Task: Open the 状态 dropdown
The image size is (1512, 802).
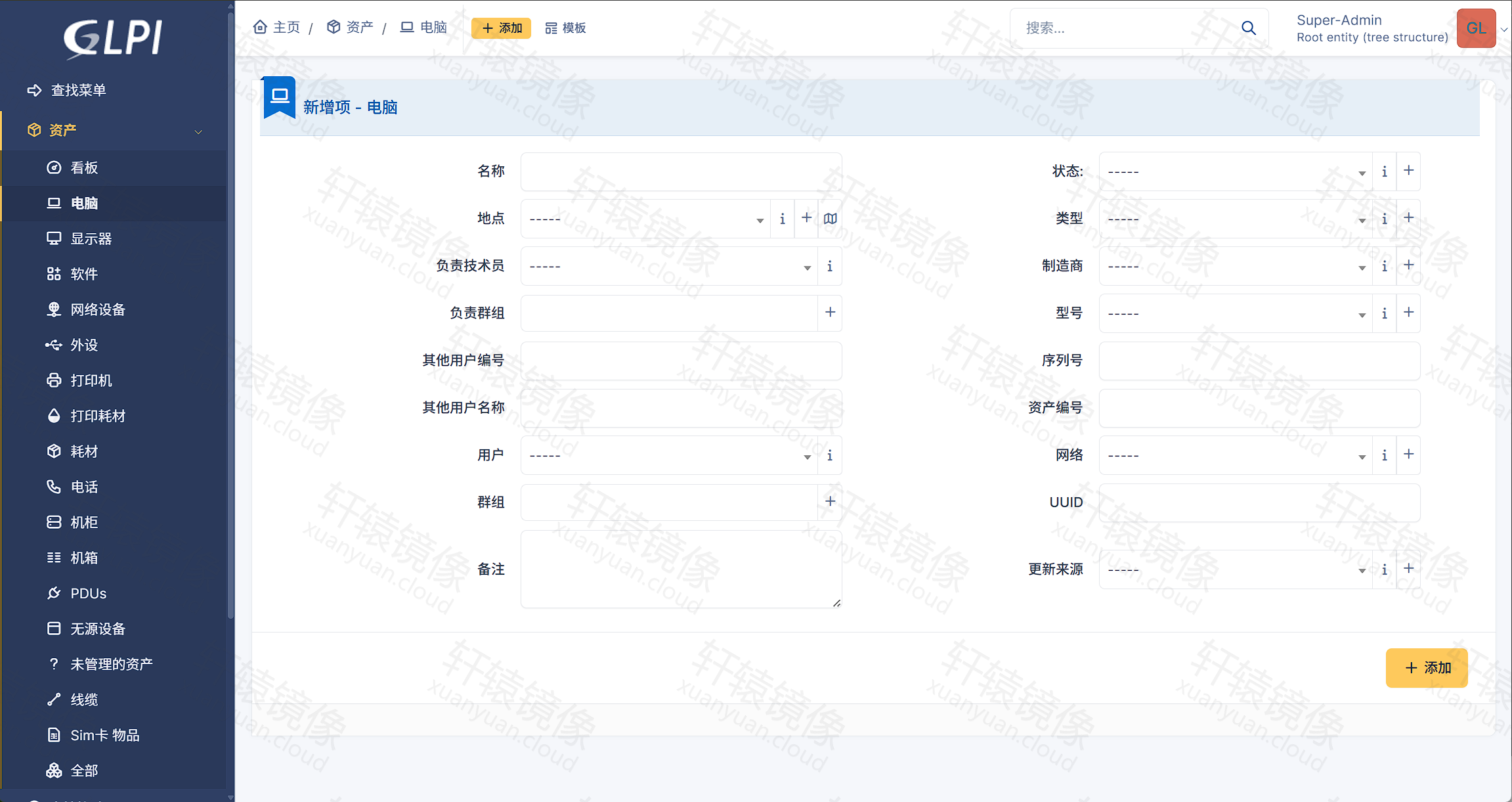Action: pyautogui.click(x=1236, y=171)
